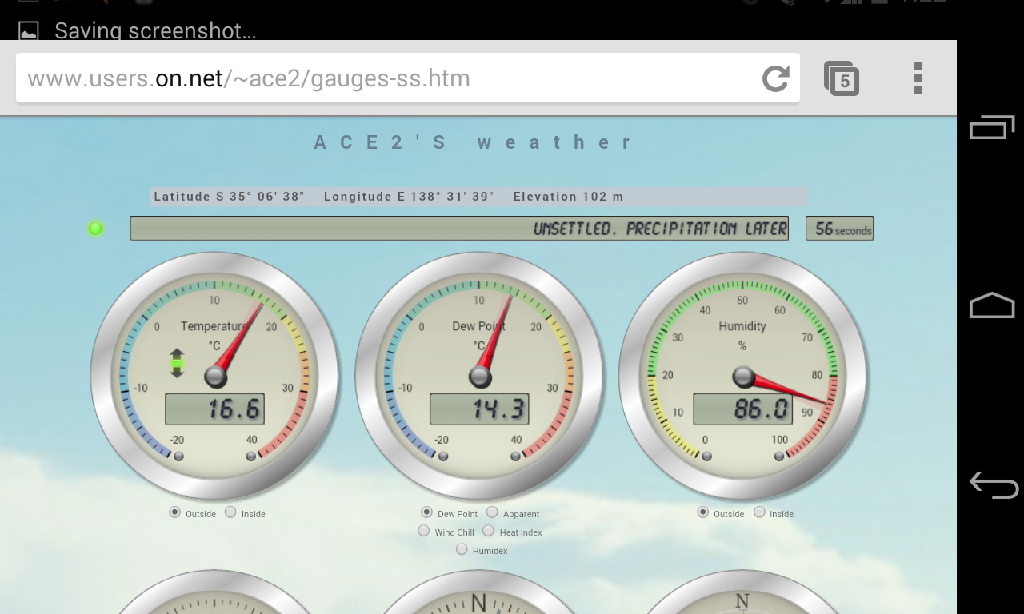Screen dimensions: 1024x614
Task: Select Inside for the Humidity gauge
Action: tap(760, 513)
